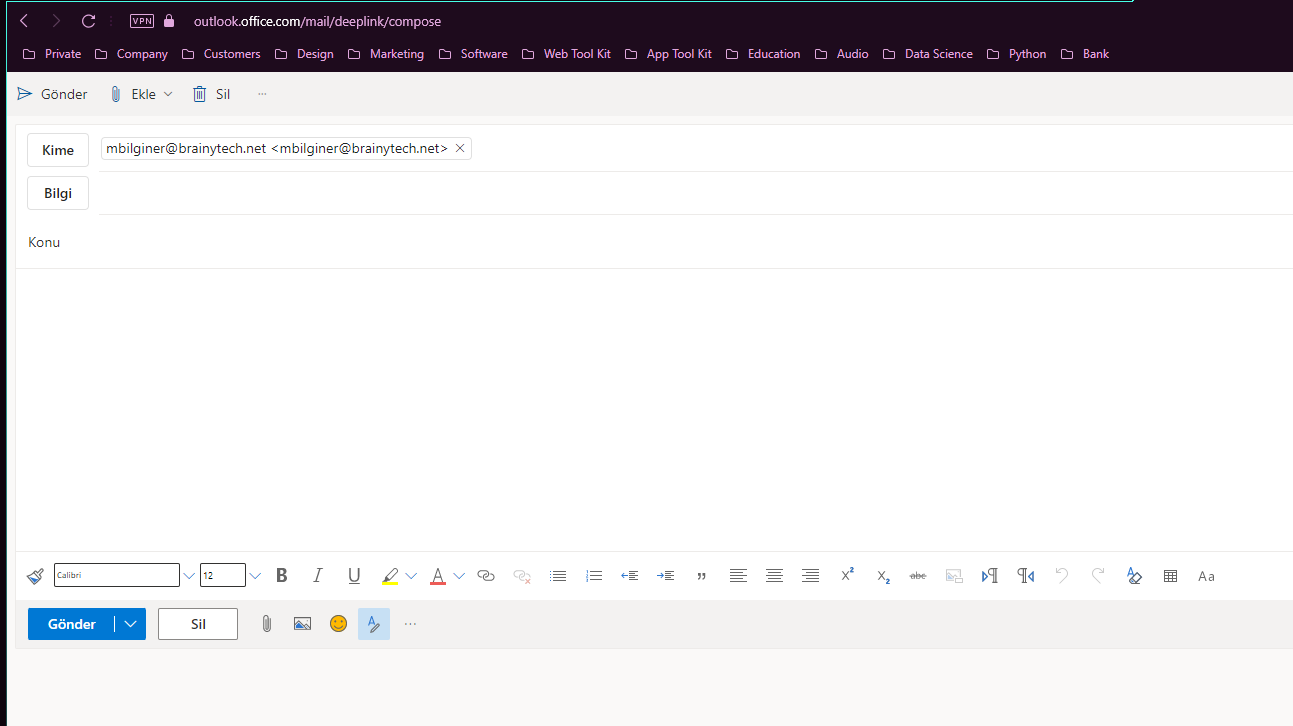Open the emoji picker
Screen dimensions: 1293x726
[339, 624]
